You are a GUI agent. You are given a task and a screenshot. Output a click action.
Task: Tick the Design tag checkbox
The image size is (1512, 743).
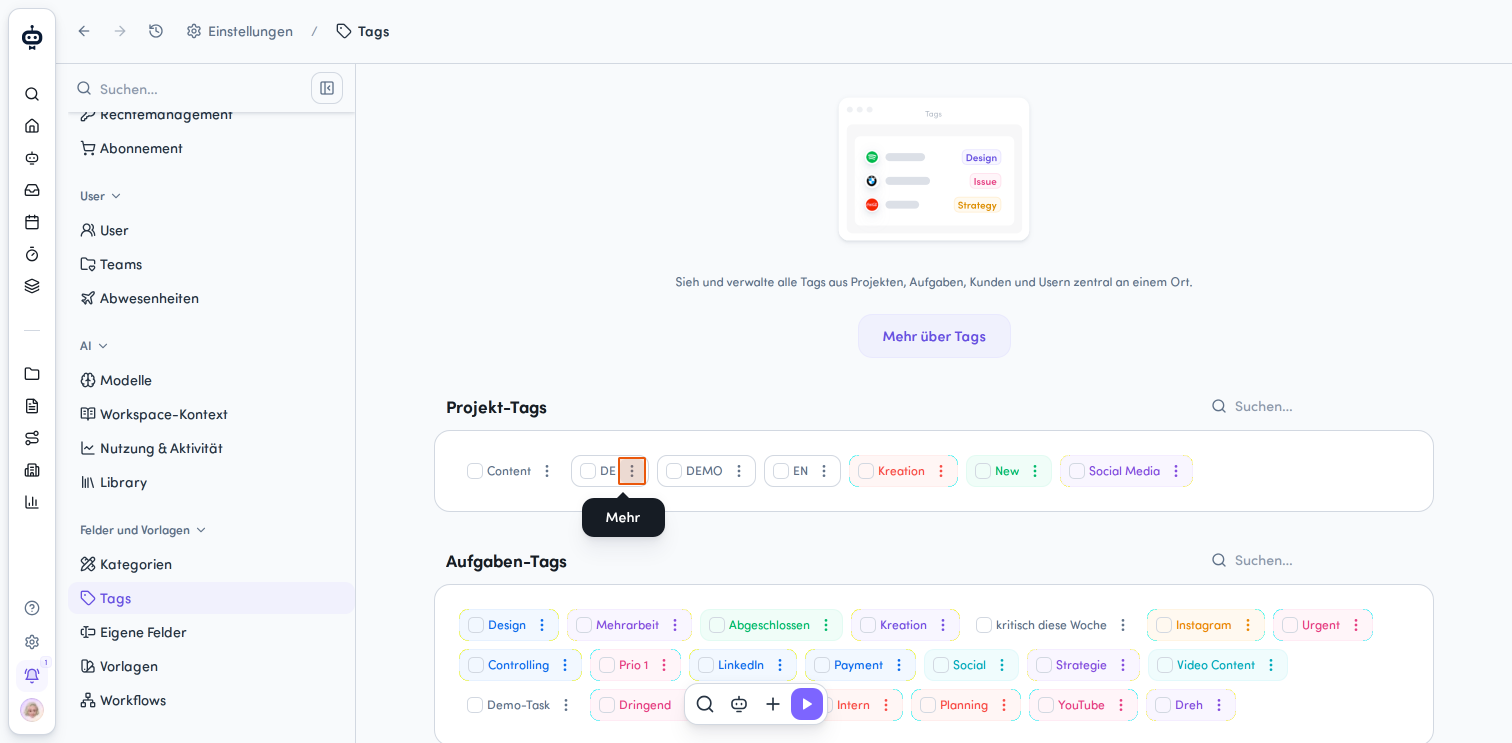click(x=476, y=625)
